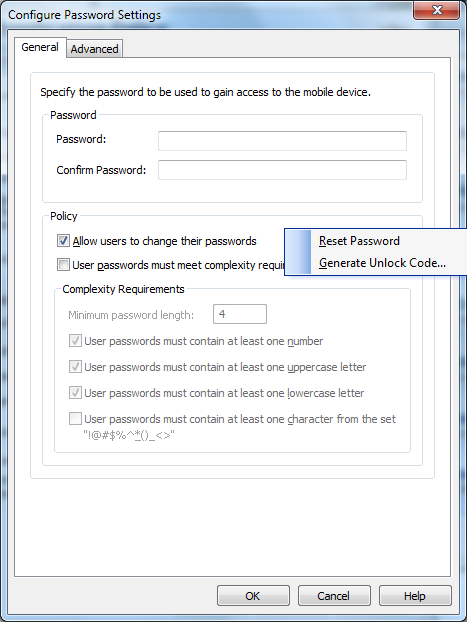Viewport: 470px width, 622px height.
Task: Toggle at least one uppercase letter checkbox
Action: (x=75, y=367)
